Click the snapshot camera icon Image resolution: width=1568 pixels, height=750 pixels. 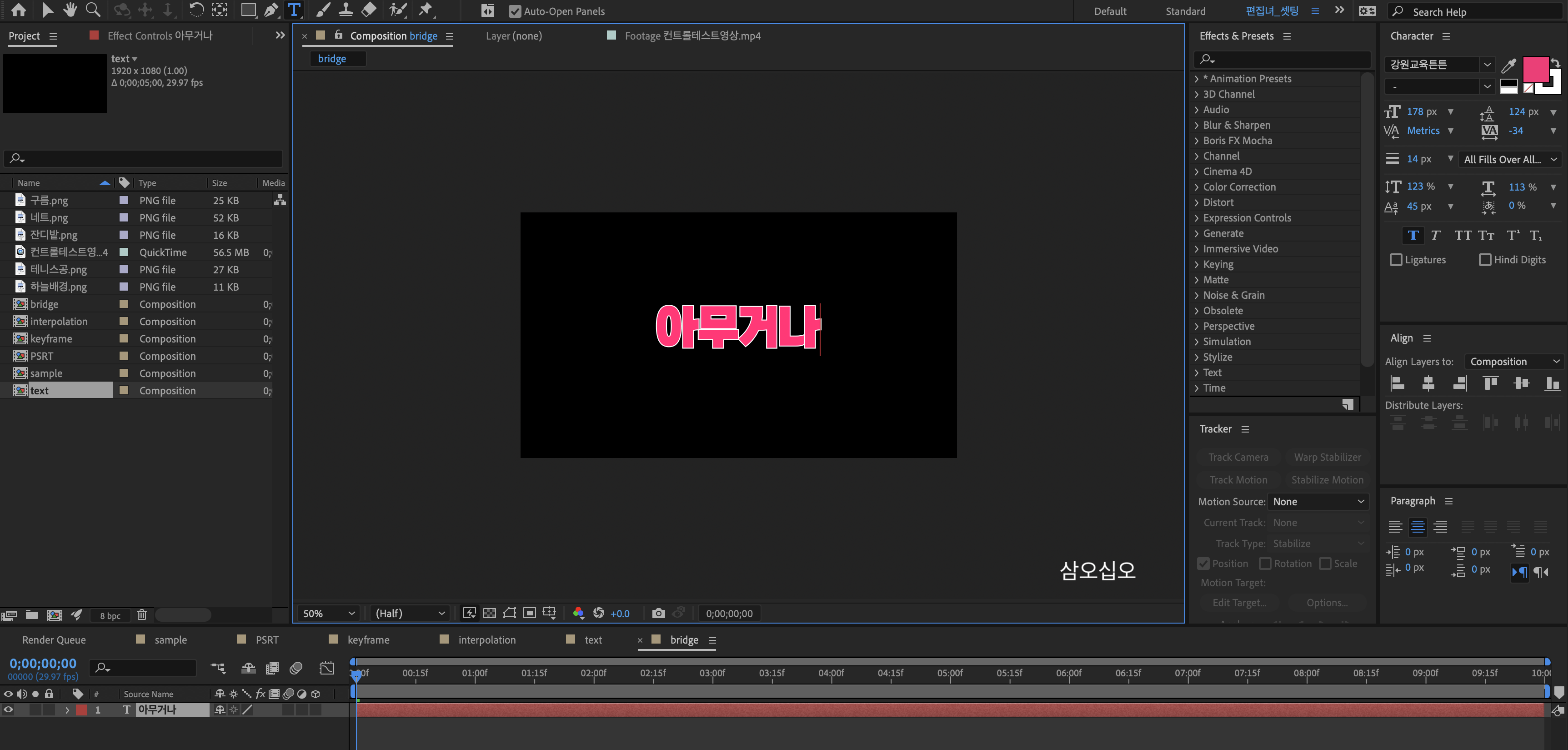click(658, 613)
